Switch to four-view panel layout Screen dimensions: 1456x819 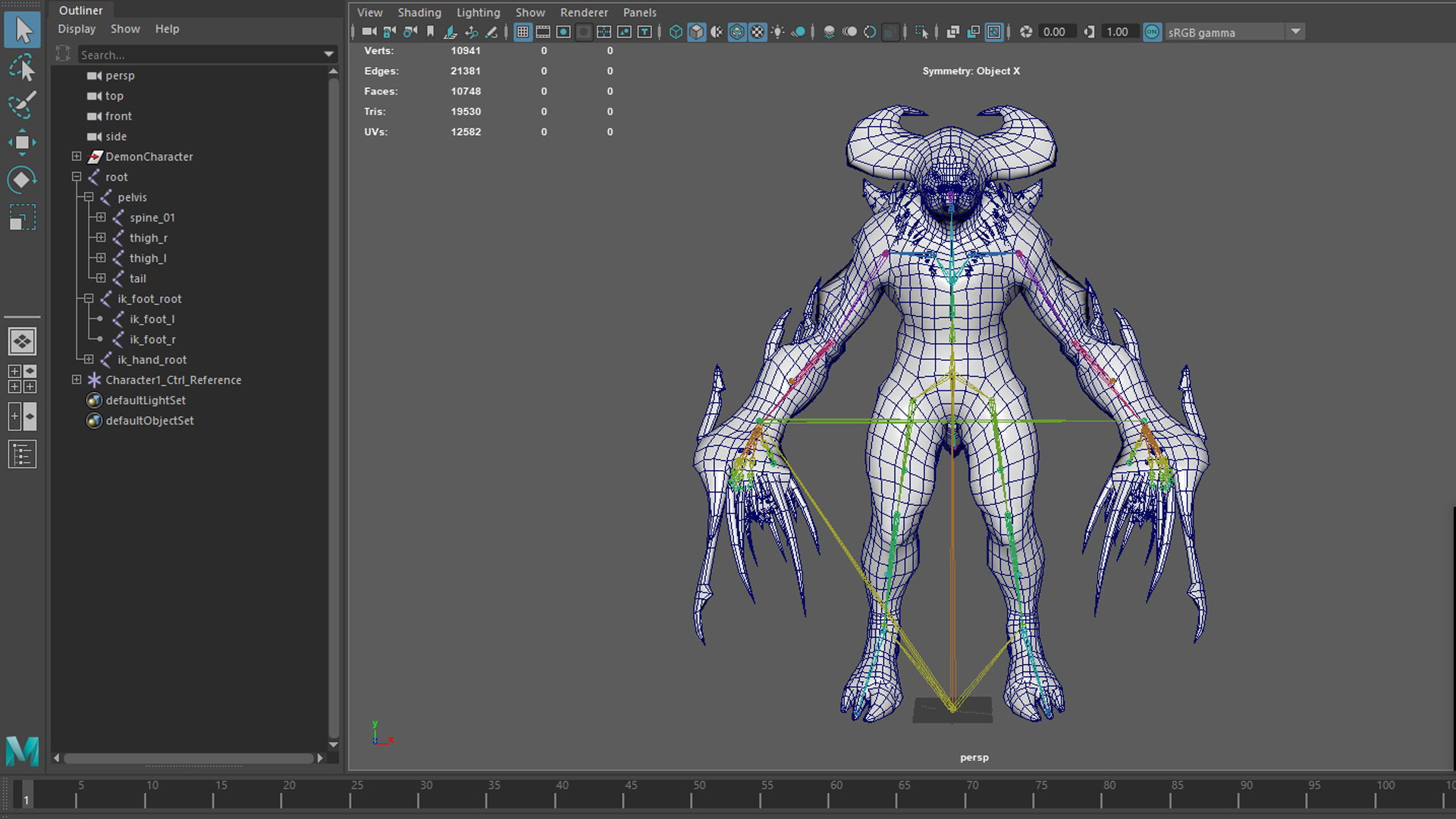(x=23, y=378)
